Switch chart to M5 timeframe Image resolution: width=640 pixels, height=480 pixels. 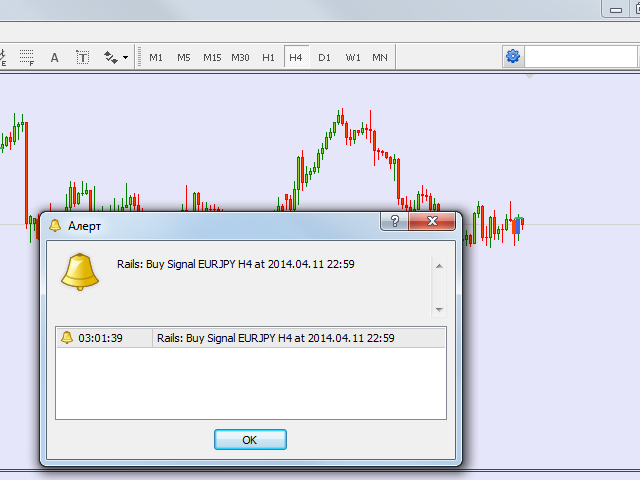(x=184, y=58)
